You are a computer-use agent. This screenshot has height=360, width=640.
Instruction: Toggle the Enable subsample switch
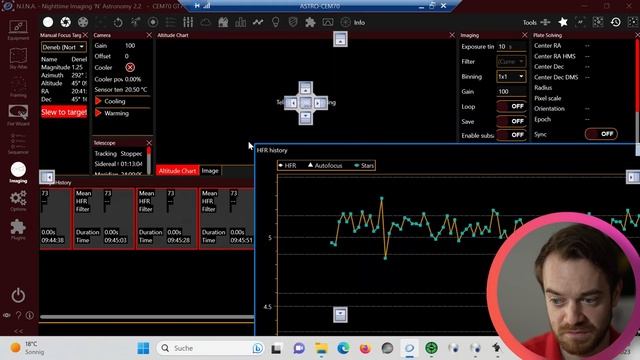point(511,135)
